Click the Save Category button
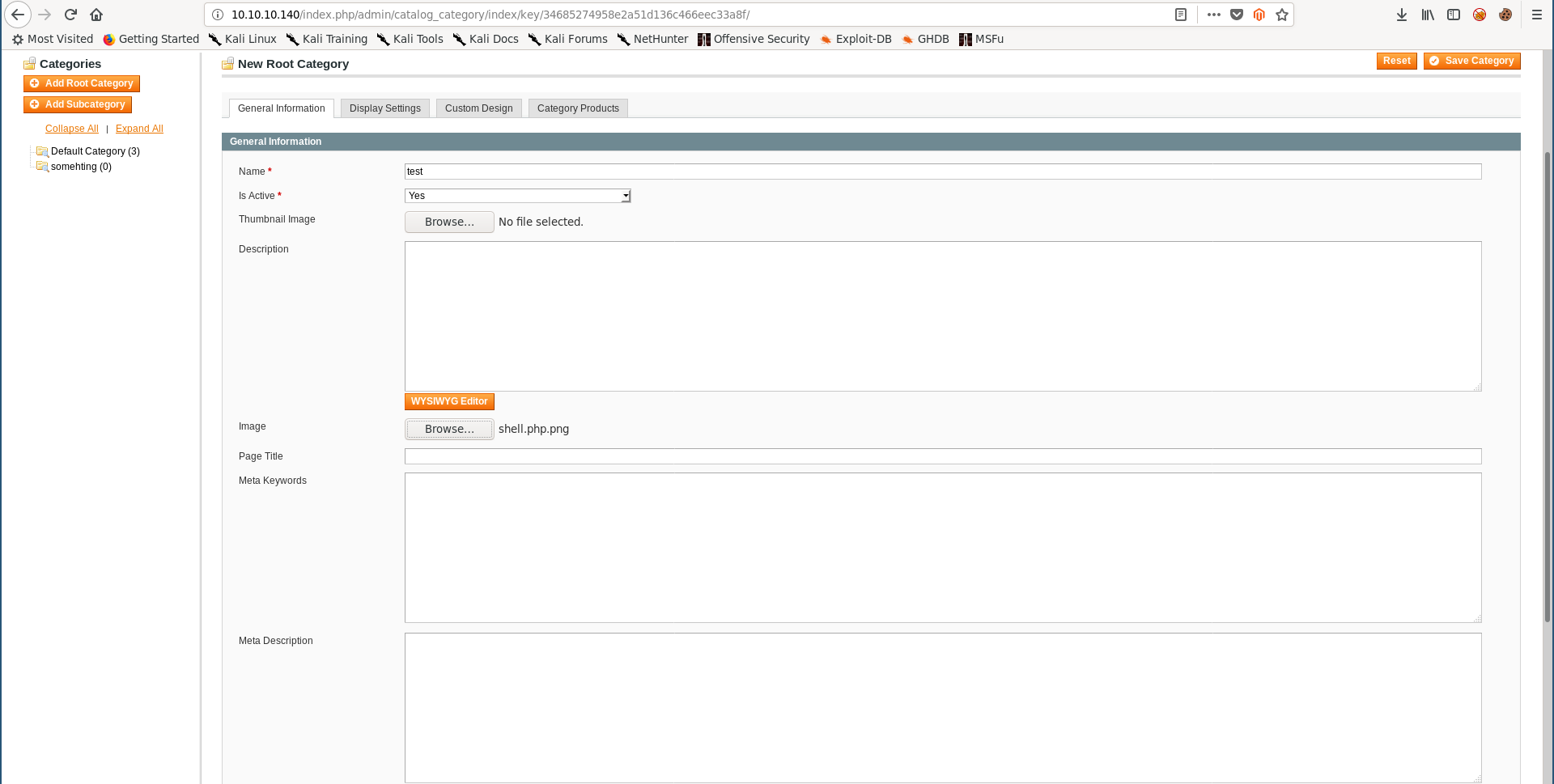Image resolution: width=1554 pixels, height=784 pixels. pos(1471,61)
